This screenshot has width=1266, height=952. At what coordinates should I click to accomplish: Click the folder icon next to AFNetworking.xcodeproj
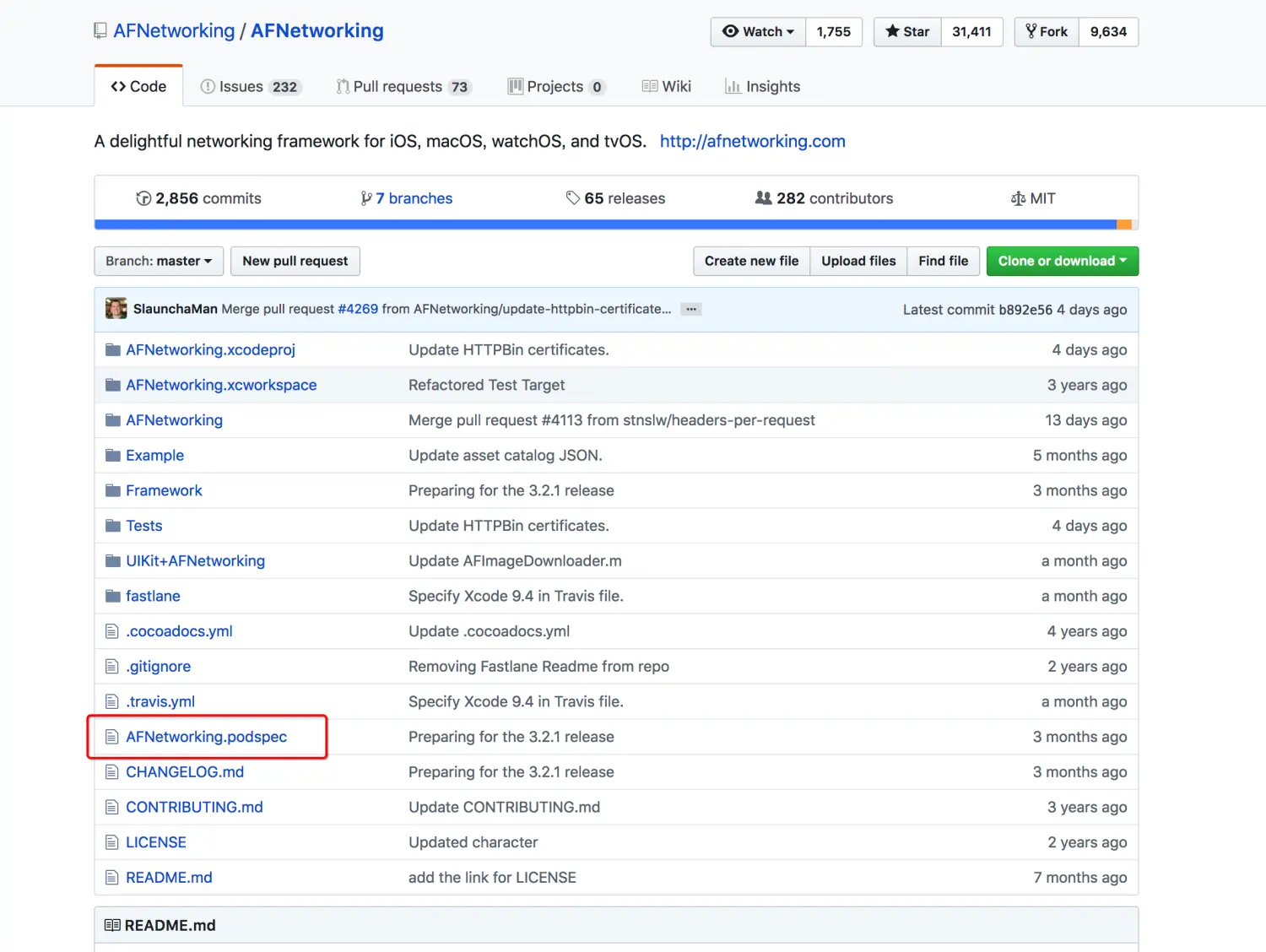[113, 349]
